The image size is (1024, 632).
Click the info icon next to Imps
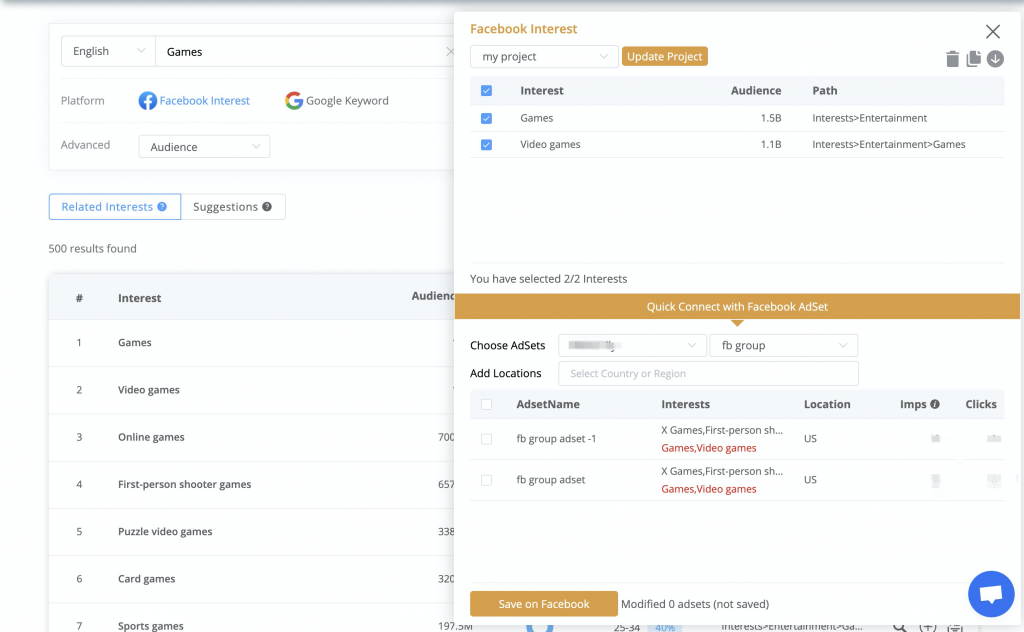[x=935, y=404]
